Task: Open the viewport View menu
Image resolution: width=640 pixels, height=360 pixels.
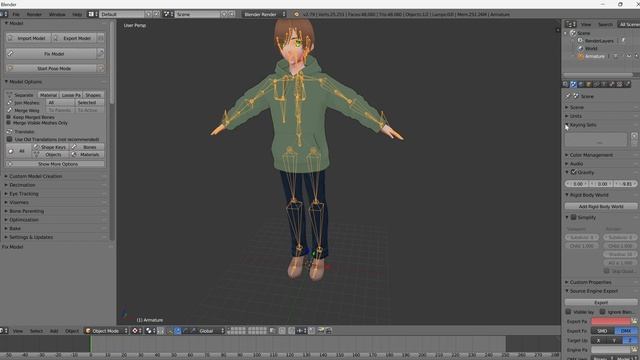Action: coord(18,331)
